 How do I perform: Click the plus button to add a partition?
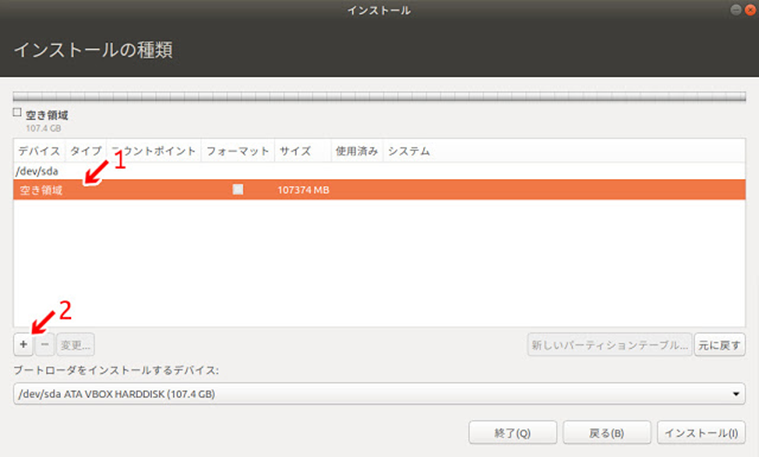[x=23, y=344]
